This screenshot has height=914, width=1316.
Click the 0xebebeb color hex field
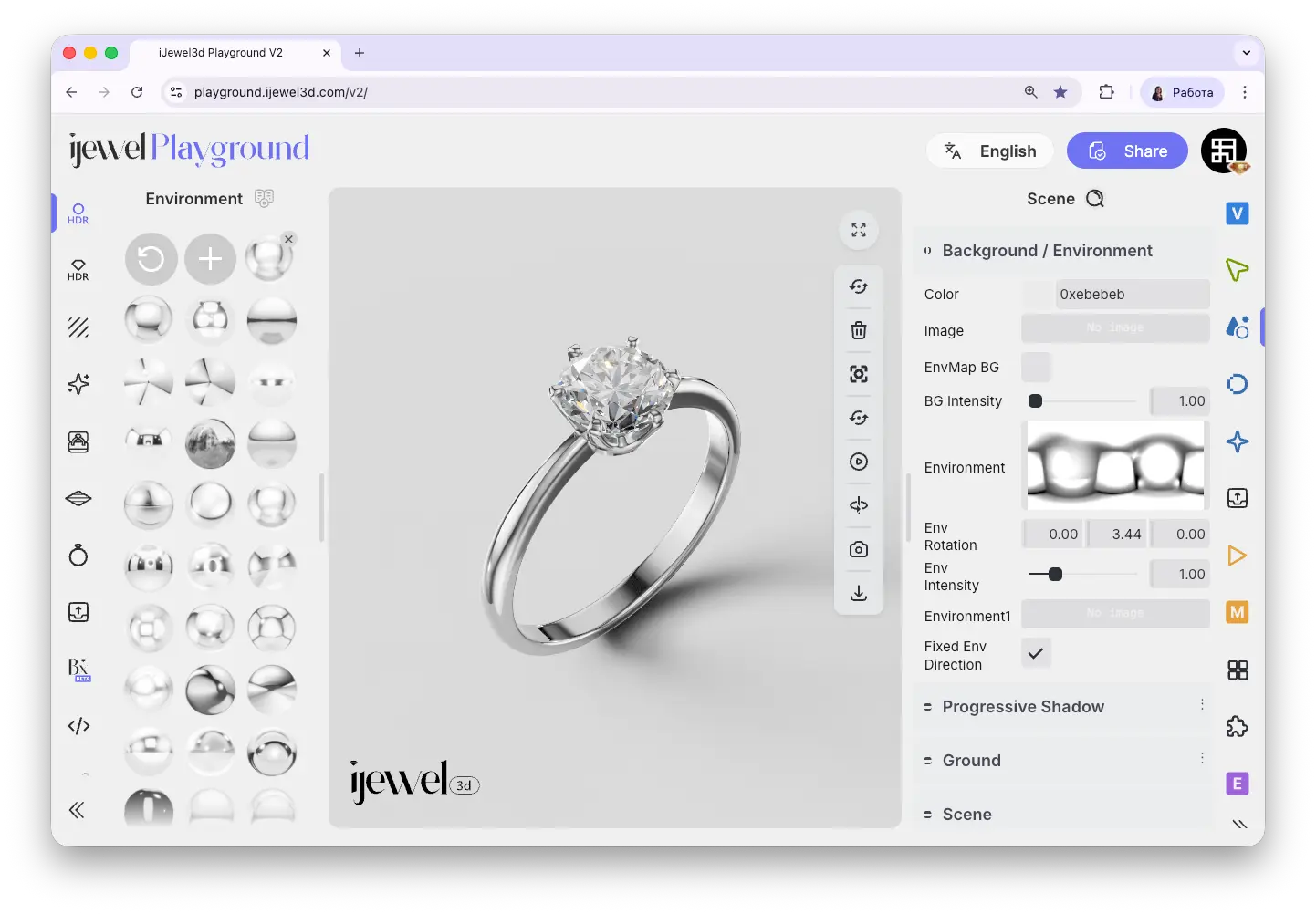coord(1132,295)
